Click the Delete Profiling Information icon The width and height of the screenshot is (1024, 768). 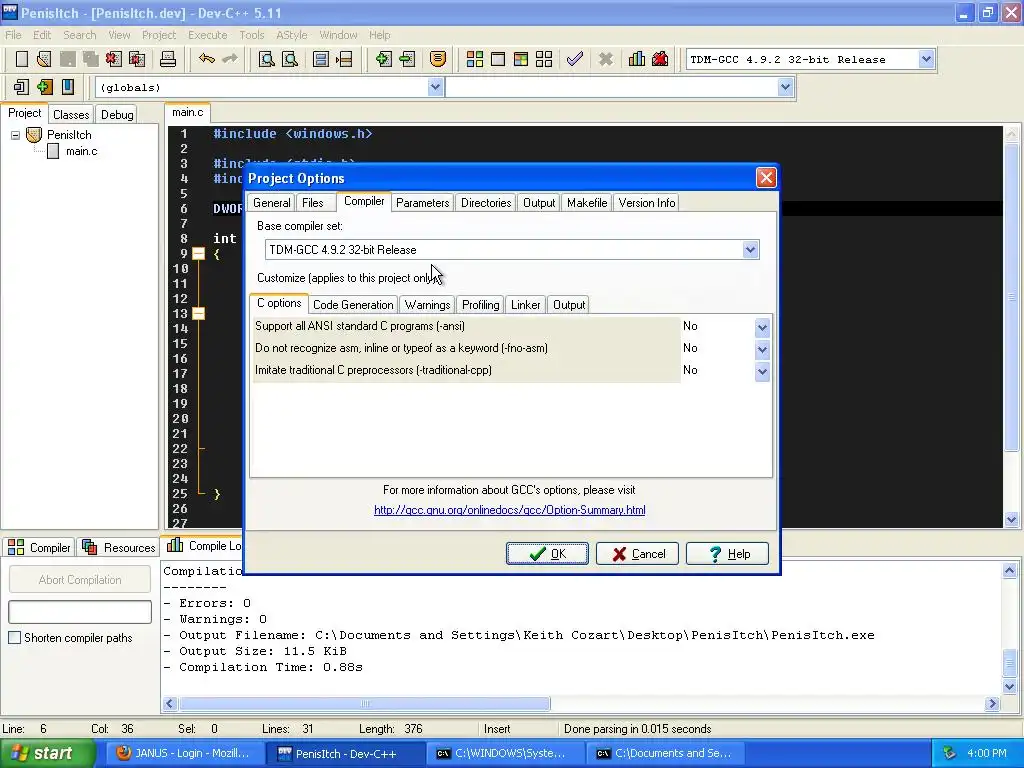[x=660, y=59]
